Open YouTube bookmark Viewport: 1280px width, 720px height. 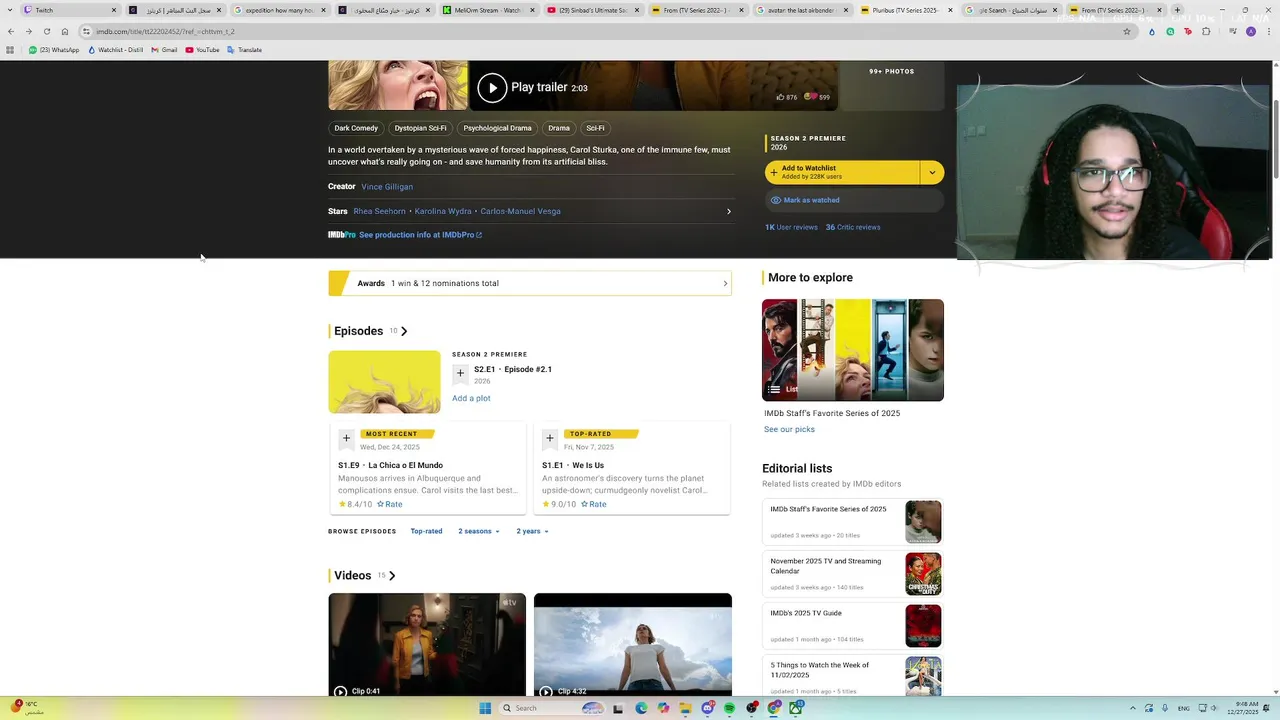203,50
